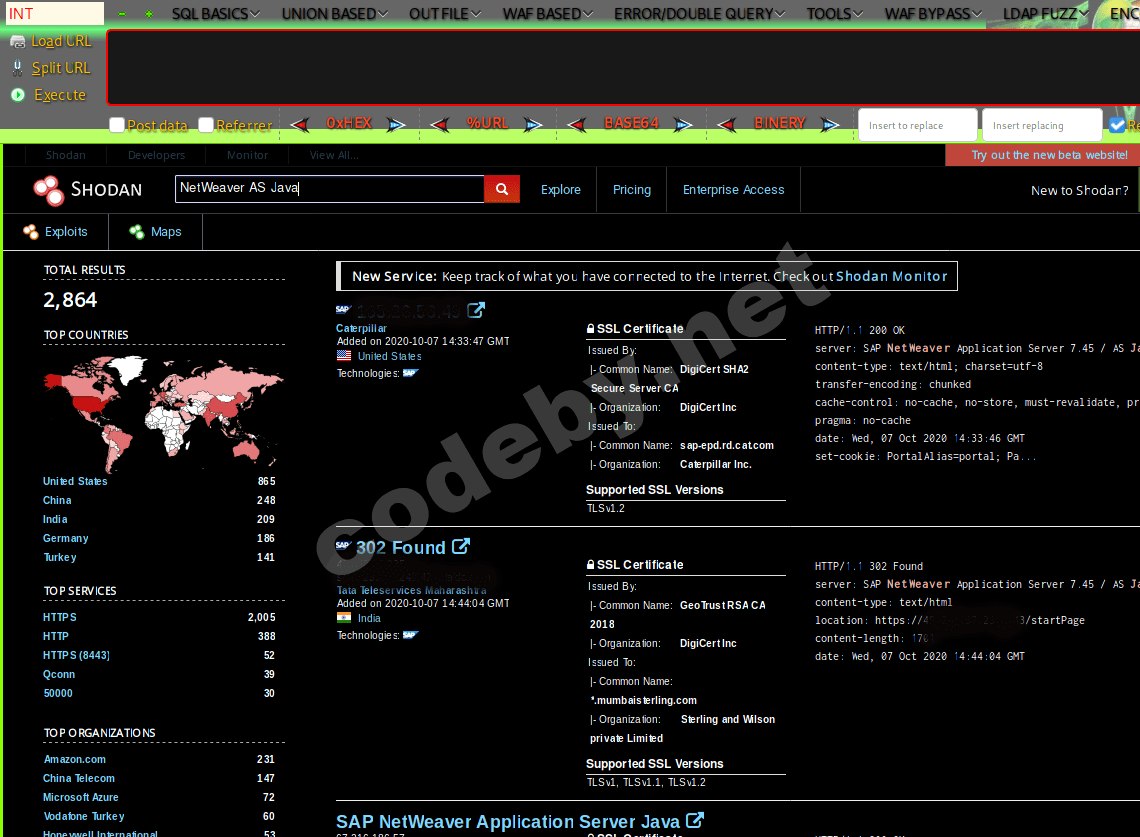The width and height of the screenshot is (1140, 837).
Task: Click SAP technology icon under India result
Action: 411,635
